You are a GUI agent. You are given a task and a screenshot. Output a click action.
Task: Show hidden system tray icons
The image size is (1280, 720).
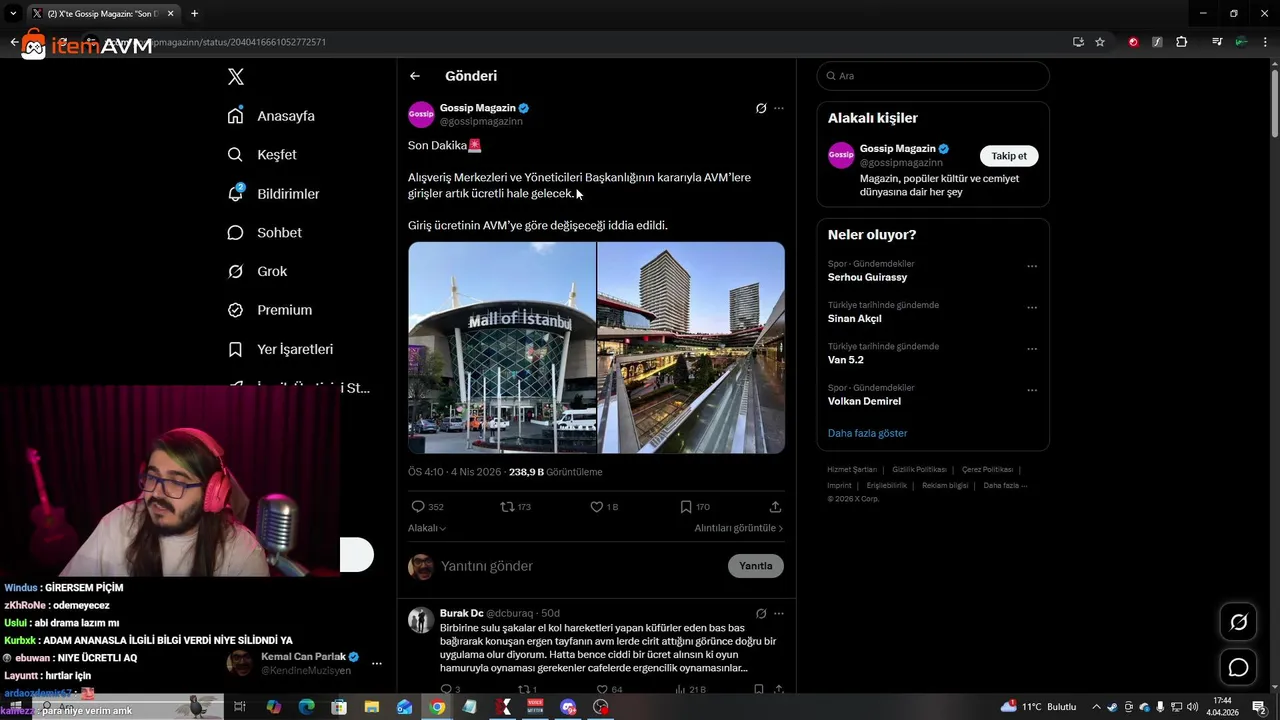(1096, 707)
